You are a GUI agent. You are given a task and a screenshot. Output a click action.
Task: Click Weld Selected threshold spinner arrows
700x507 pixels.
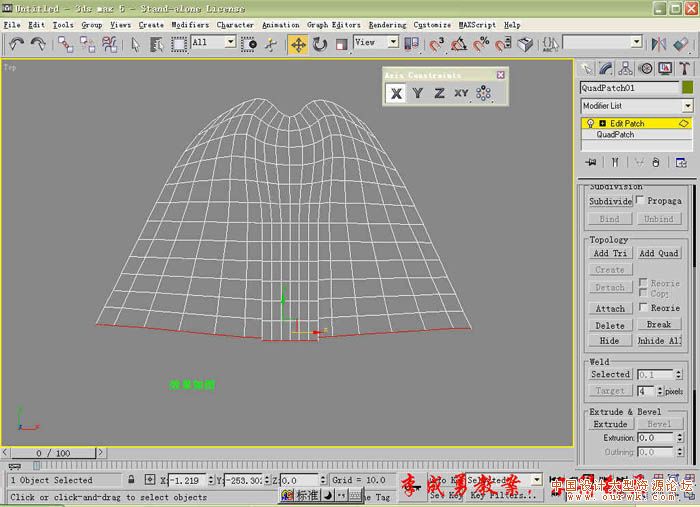tap(679, 374)
